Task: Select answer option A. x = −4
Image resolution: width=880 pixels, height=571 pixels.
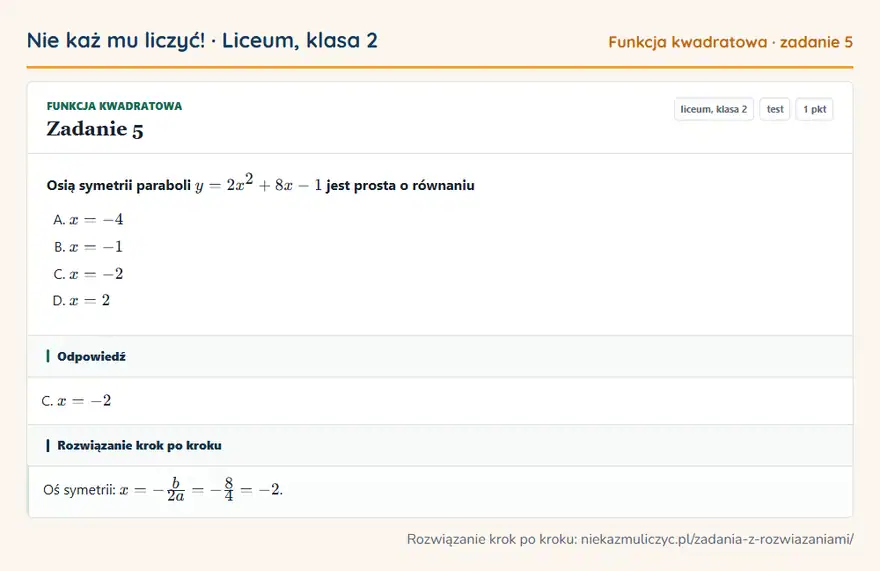Action: pos(88,220)
